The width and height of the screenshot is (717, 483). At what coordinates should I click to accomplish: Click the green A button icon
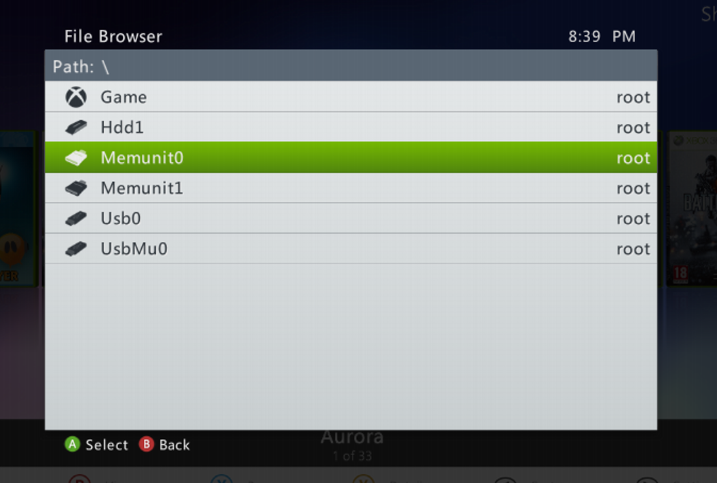tap(72, 444)
